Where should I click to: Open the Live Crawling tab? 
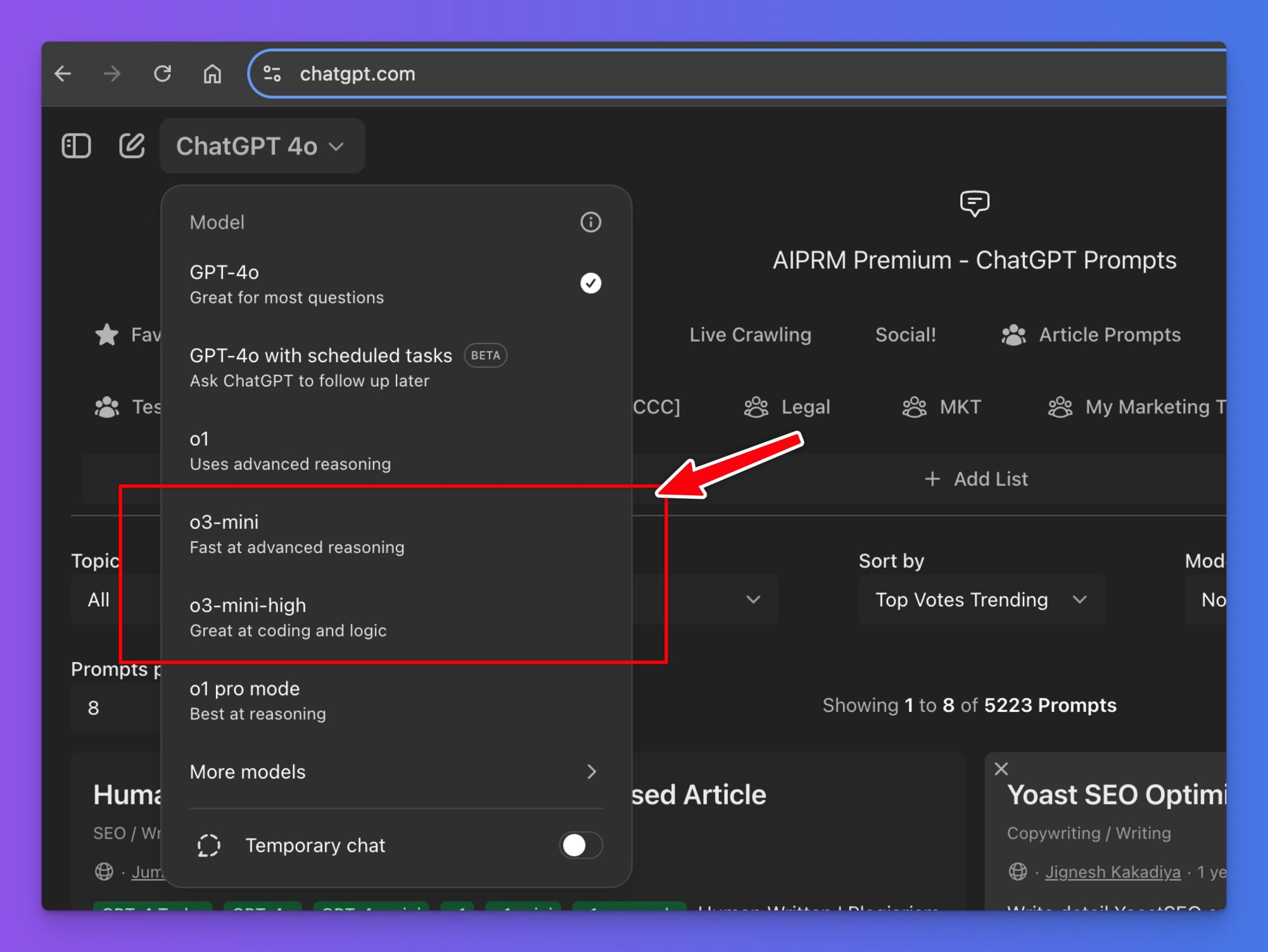pos(750,335)
